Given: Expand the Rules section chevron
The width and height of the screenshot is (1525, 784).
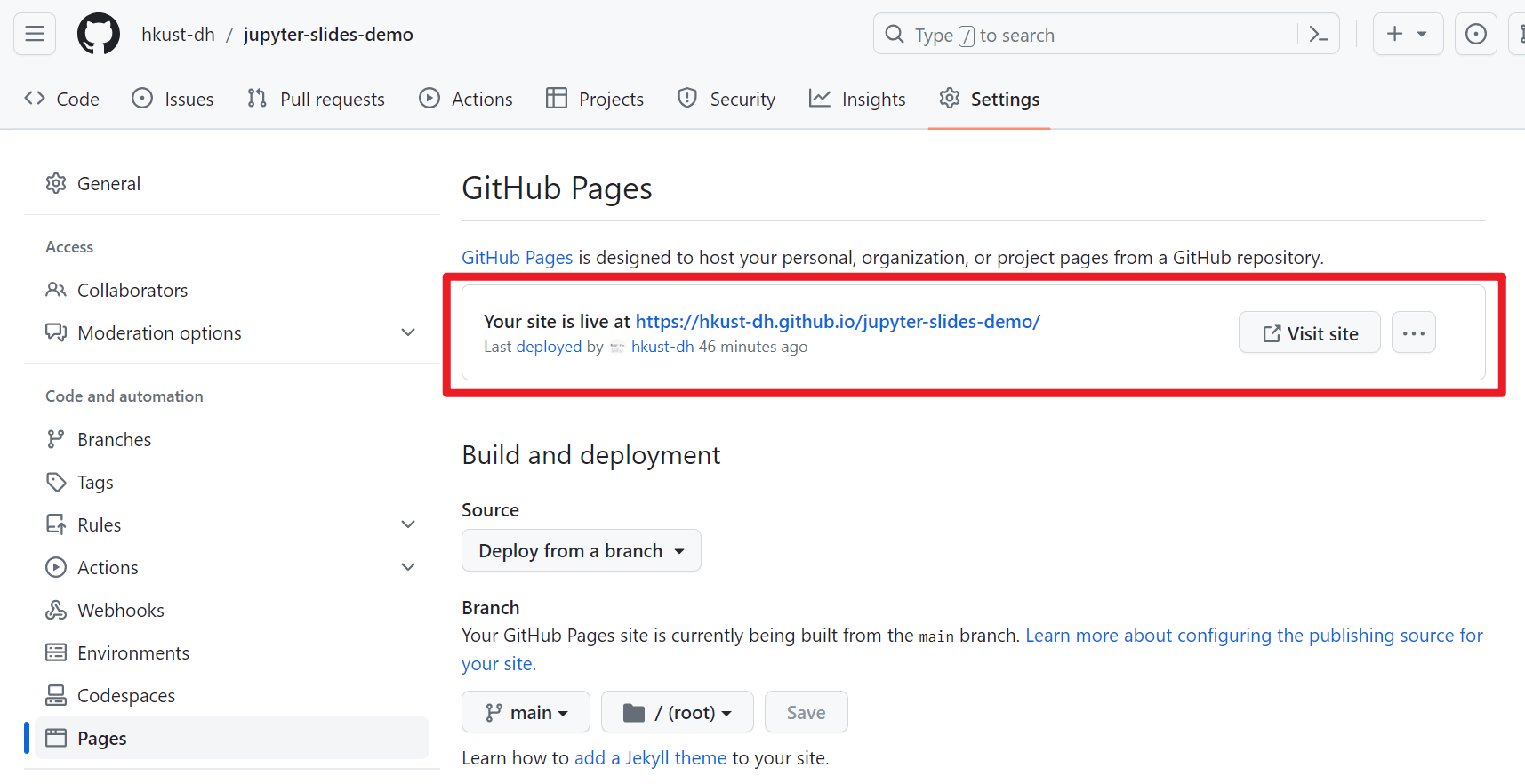Looking at the screenshot, I should tap(408, 524).
